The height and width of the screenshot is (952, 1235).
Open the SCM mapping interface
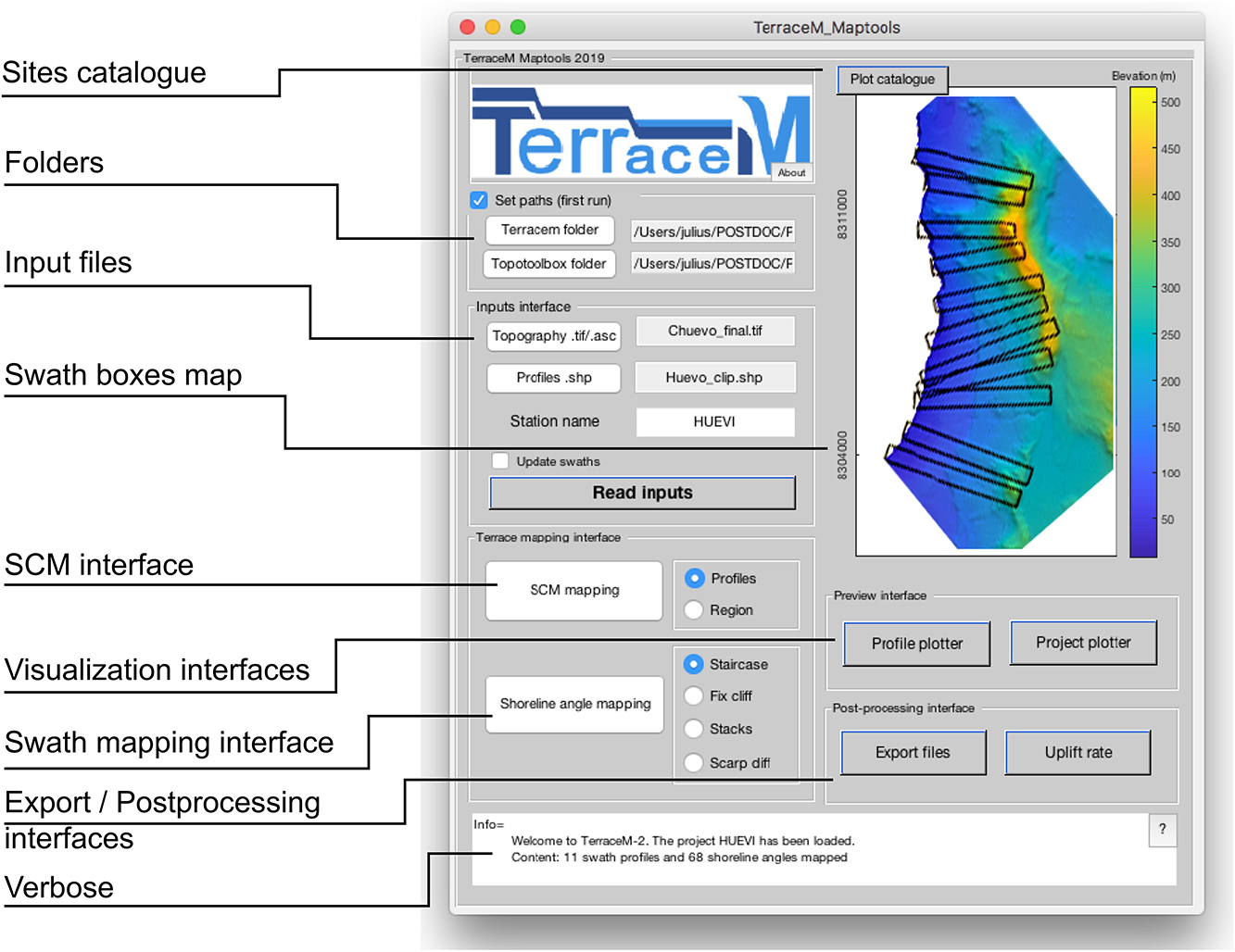574,590
